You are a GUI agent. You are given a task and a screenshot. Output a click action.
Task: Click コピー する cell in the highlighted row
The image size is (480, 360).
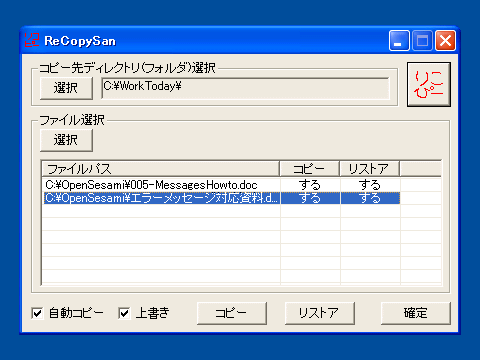point(310,198)
